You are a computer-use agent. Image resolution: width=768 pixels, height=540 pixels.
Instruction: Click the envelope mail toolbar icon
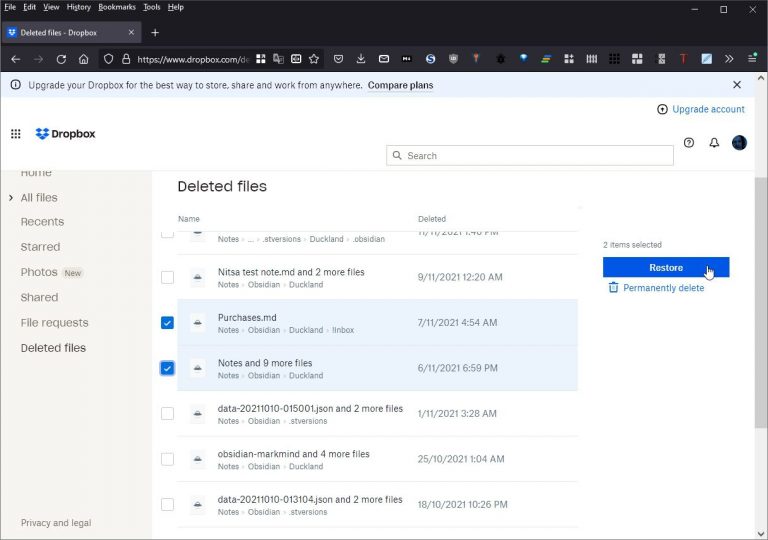(x=384, y=59)
